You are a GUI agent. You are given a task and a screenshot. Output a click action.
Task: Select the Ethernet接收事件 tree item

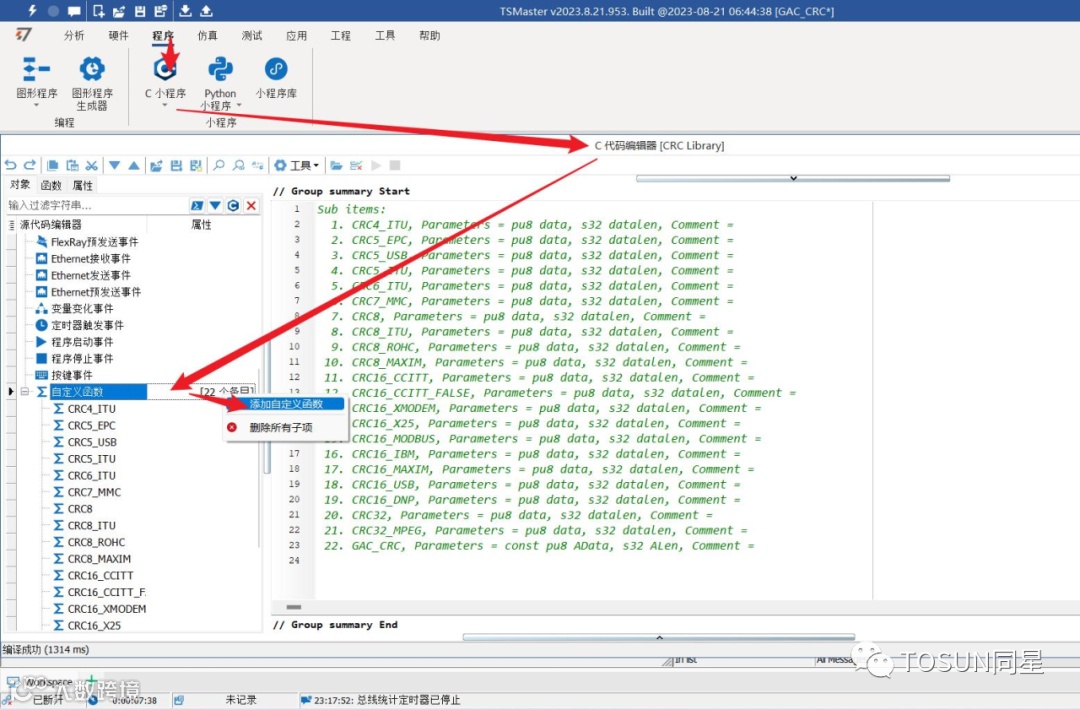[90, 259]
